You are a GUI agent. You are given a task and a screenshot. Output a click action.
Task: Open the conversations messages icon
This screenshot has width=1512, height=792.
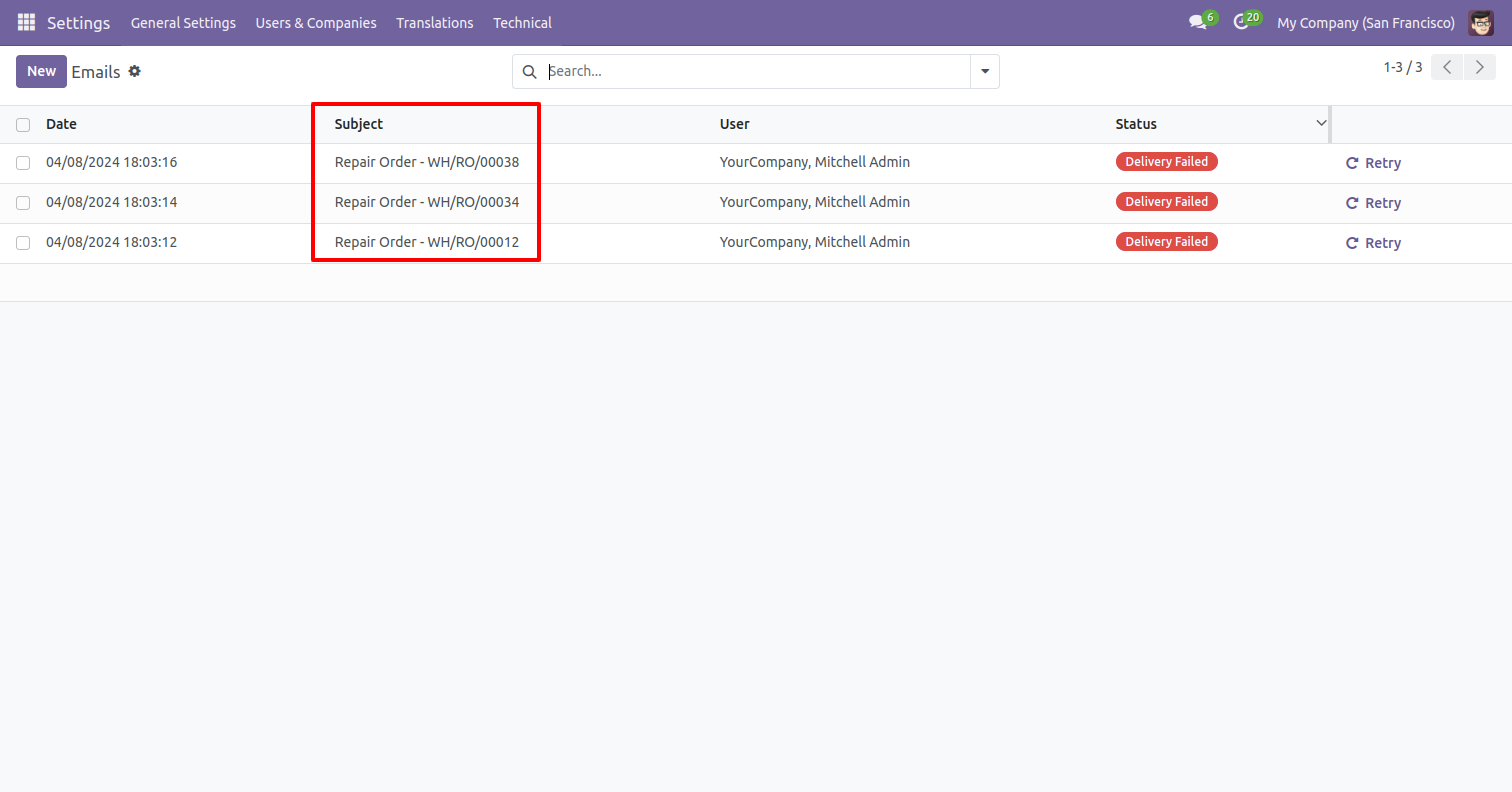coord(1197,22)
